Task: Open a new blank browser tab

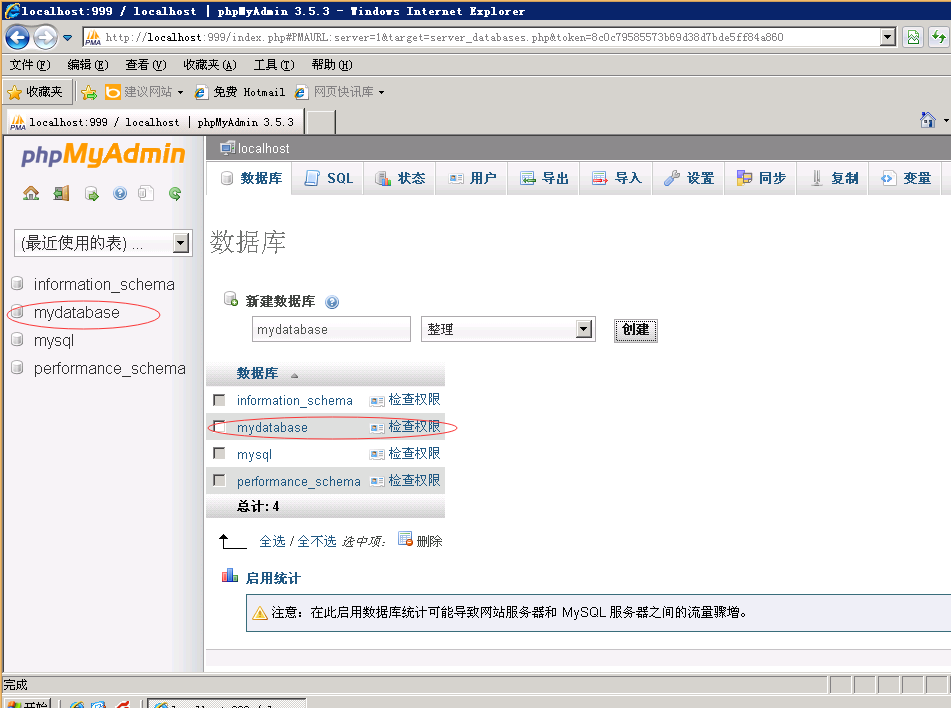Action: (x=320, y=123)
